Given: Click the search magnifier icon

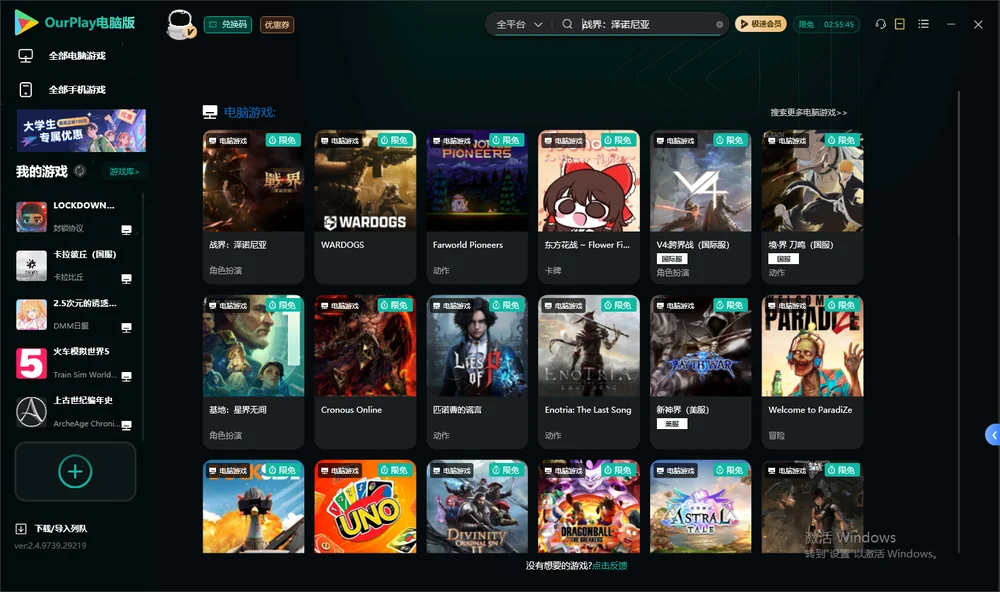Looking at the screenshot, I should coord(567,24).
